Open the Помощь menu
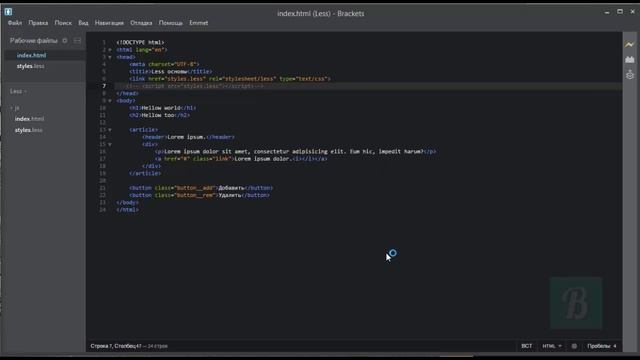Screen dimensions: 640x360 point(171,23)
